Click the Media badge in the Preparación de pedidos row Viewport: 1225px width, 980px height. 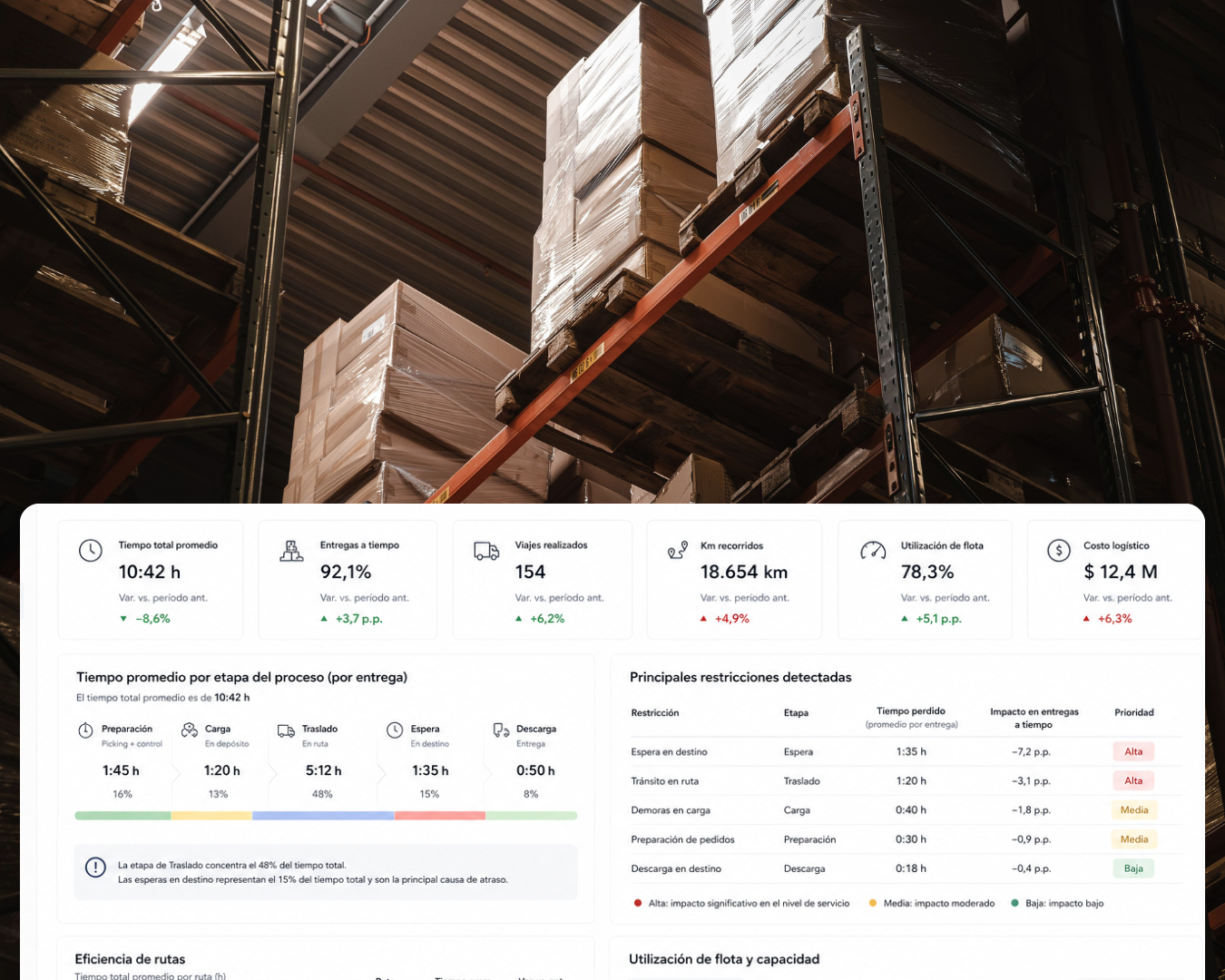(x=1133, y=839)
